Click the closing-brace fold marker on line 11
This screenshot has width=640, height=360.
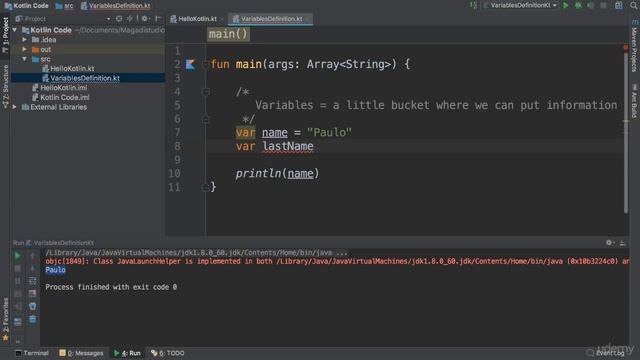click(205, 188)
